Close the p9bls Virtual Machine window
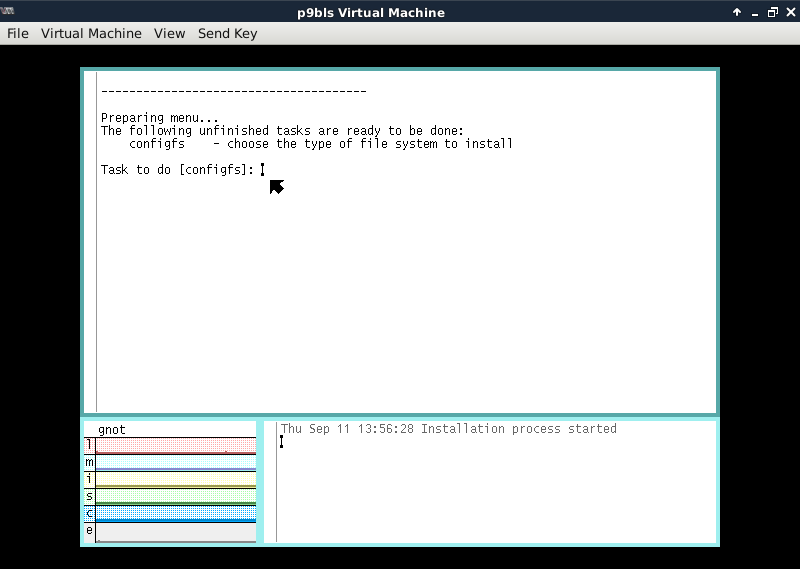The image size is (800, 569). tap(789, 12)
